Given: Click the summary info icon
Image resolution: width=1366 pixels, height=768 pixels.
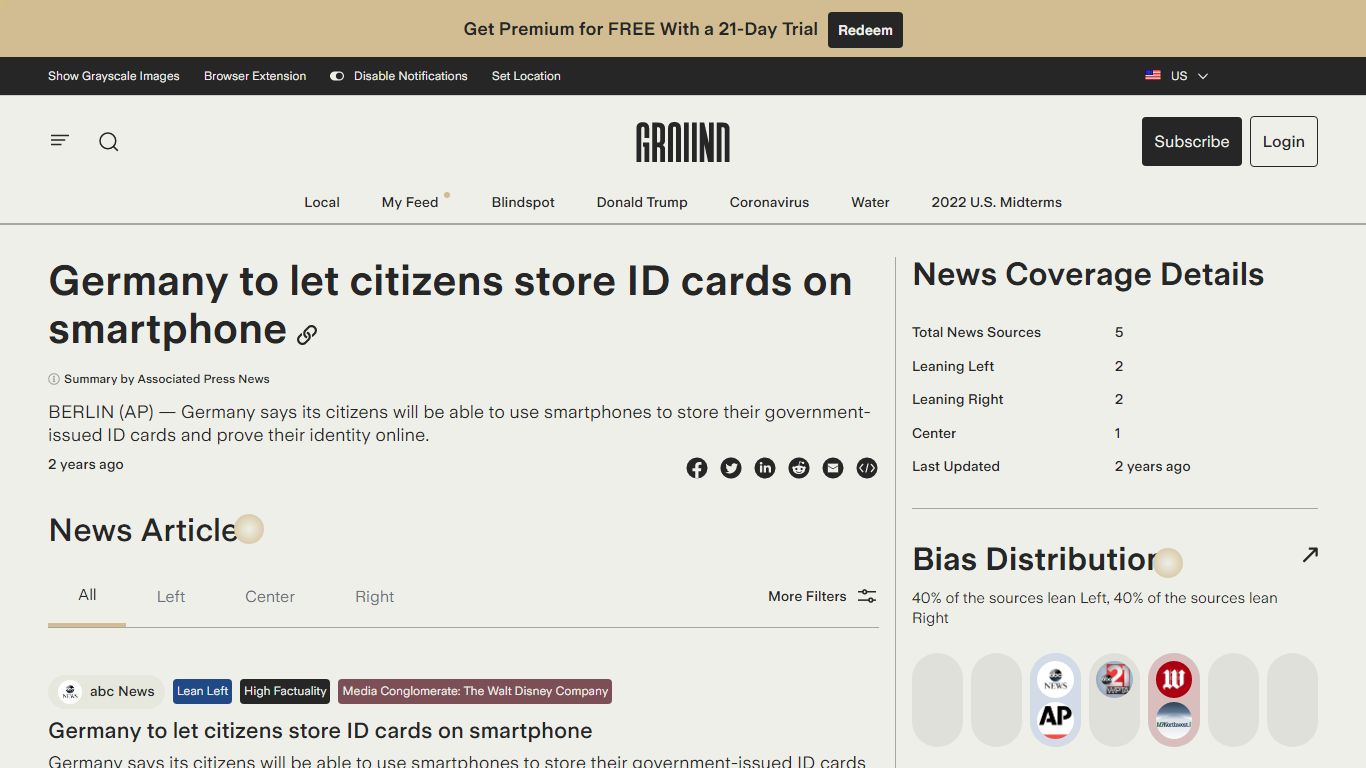Looking at the screenshot, I should (x=54, y=379).
